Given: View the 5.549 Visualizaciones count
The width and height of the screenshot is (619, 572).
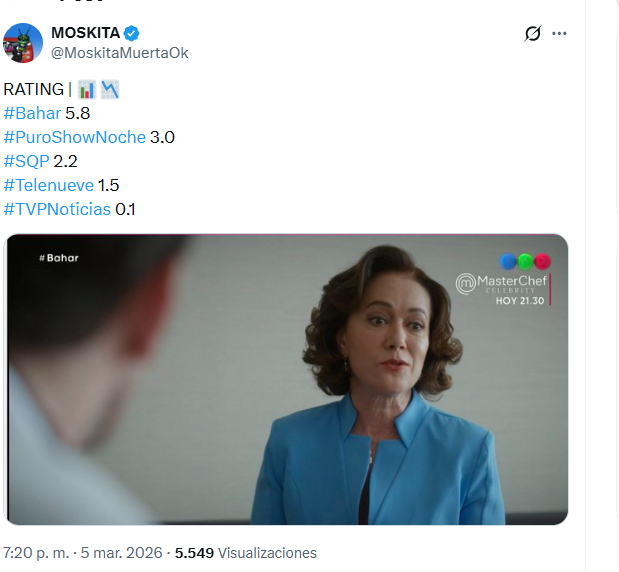Looking at the screenshot, I should point(245,552).
